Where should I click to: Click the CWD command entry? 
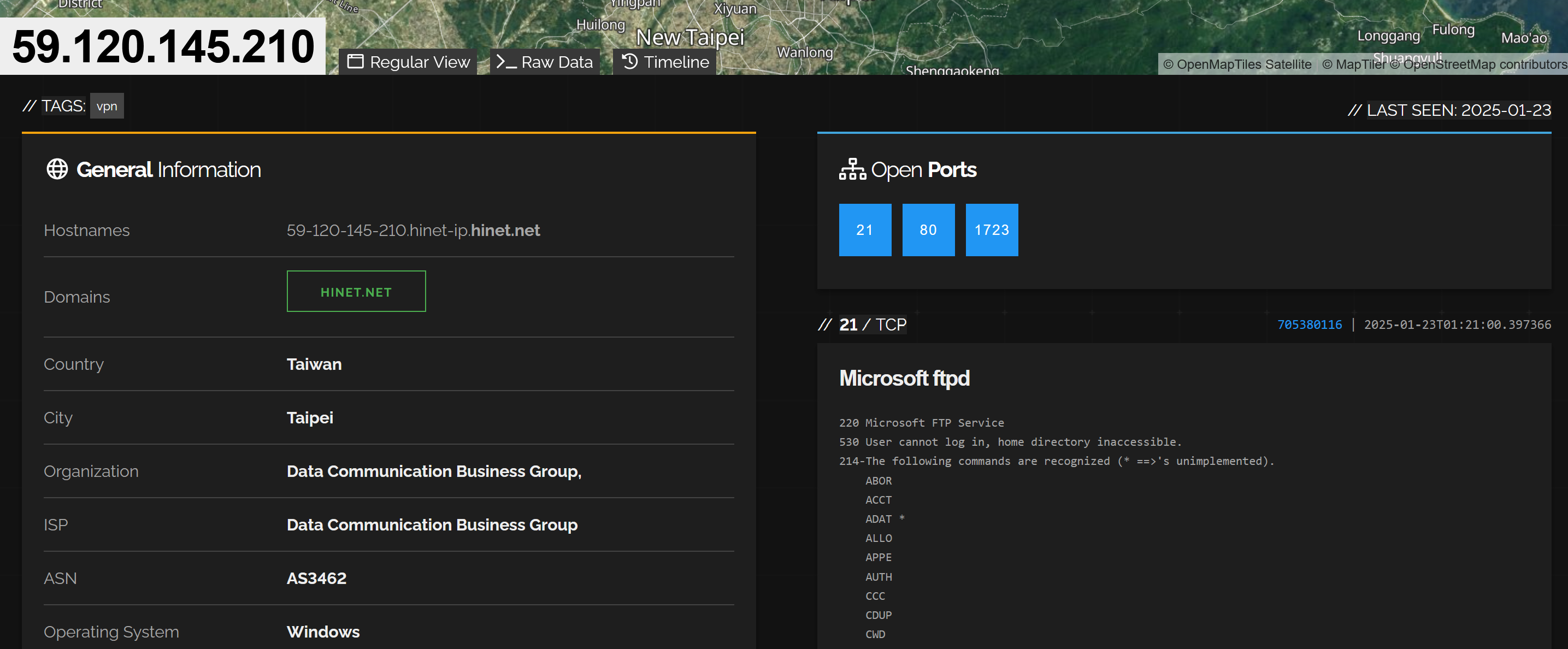pyautogui.click(x=875, y=634)
